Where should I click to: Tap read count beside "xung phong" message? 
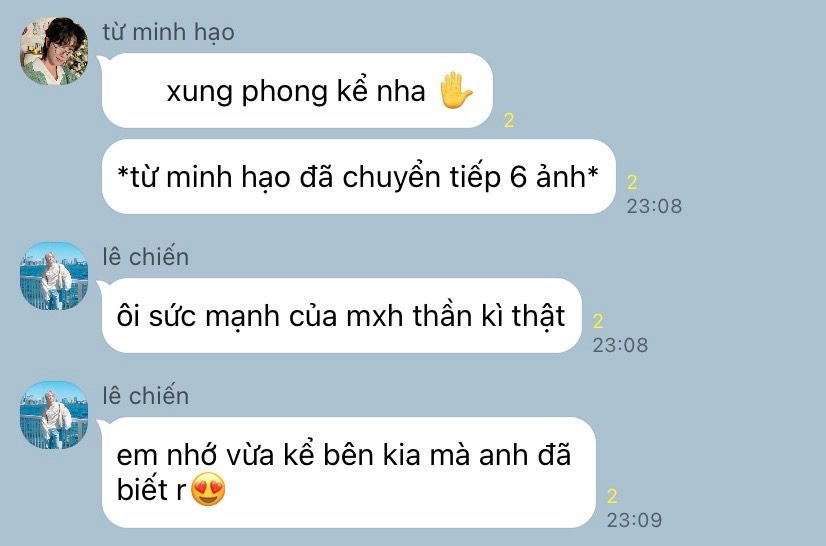click(x=508, y=120)
